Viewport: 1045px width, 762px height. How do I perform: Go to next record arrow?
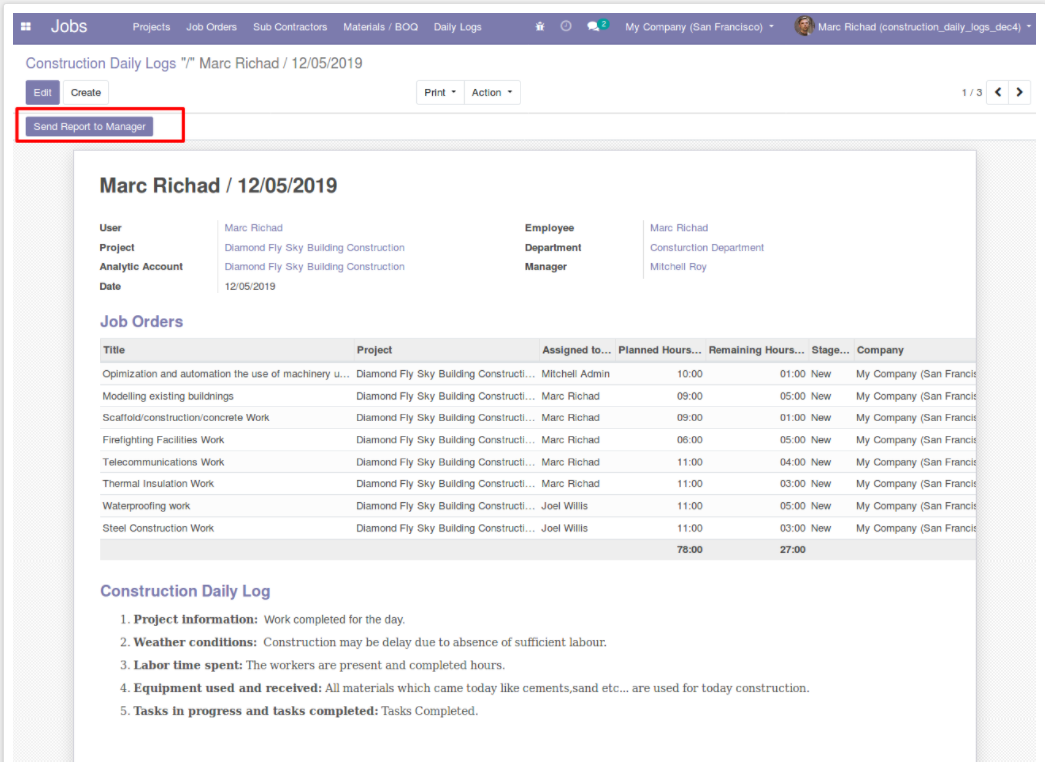[1019, 92]
